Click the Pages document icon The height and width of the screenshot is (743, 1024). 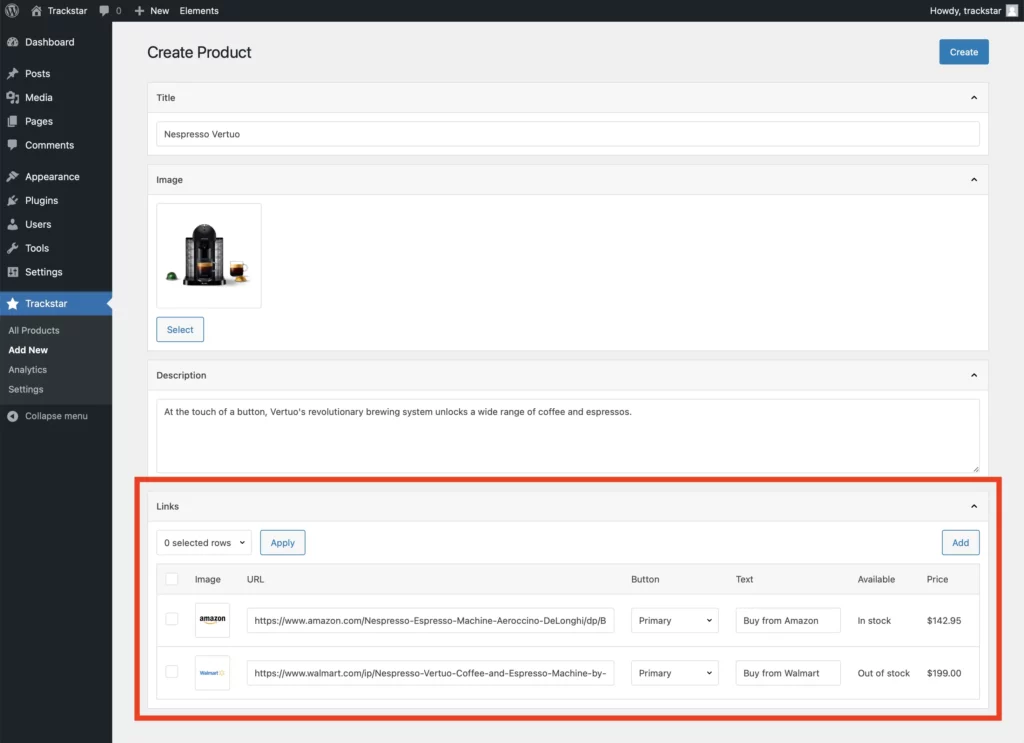tap(12, 121)
